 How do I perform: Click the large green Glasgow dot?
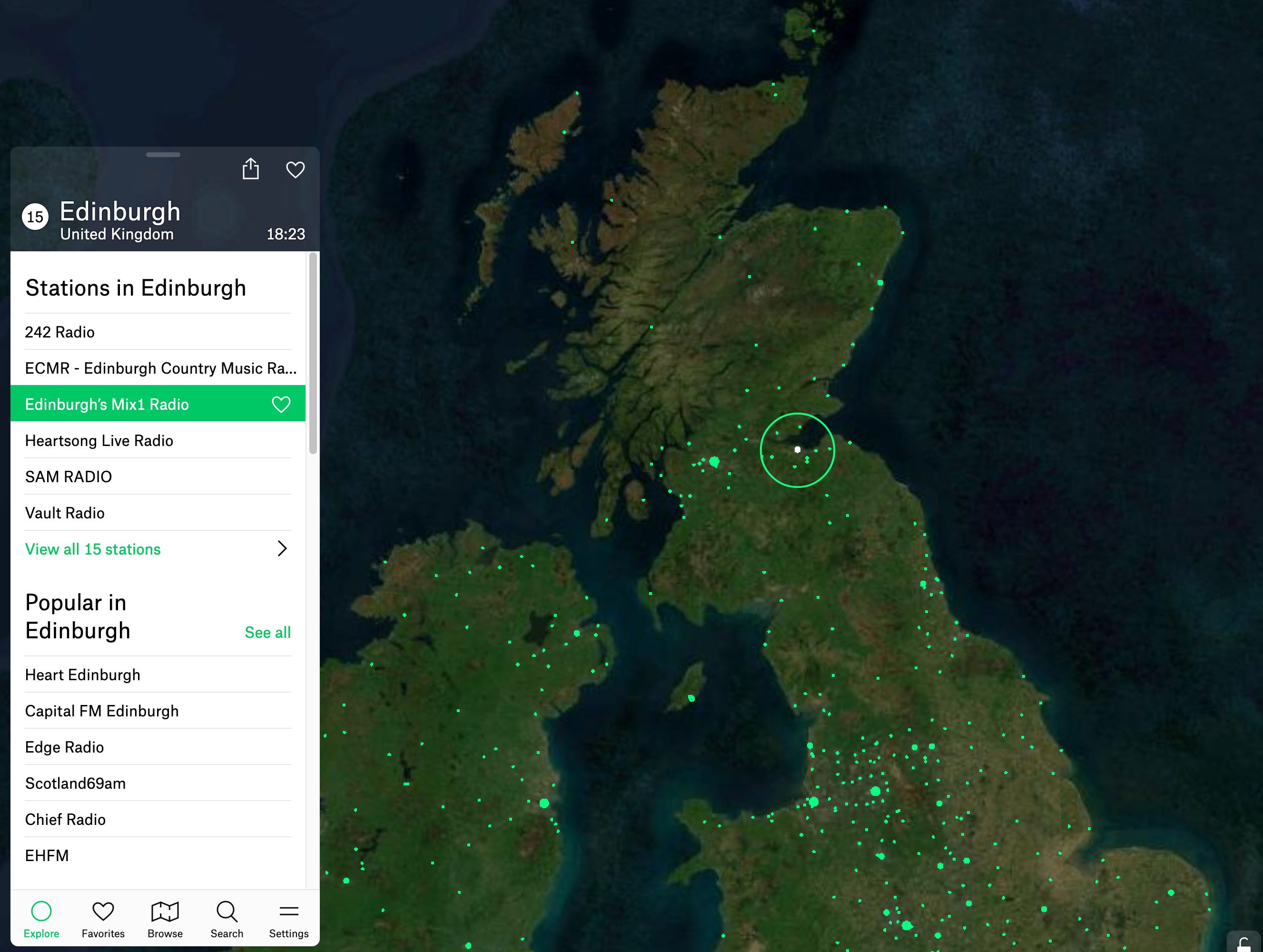coord(714,461)
